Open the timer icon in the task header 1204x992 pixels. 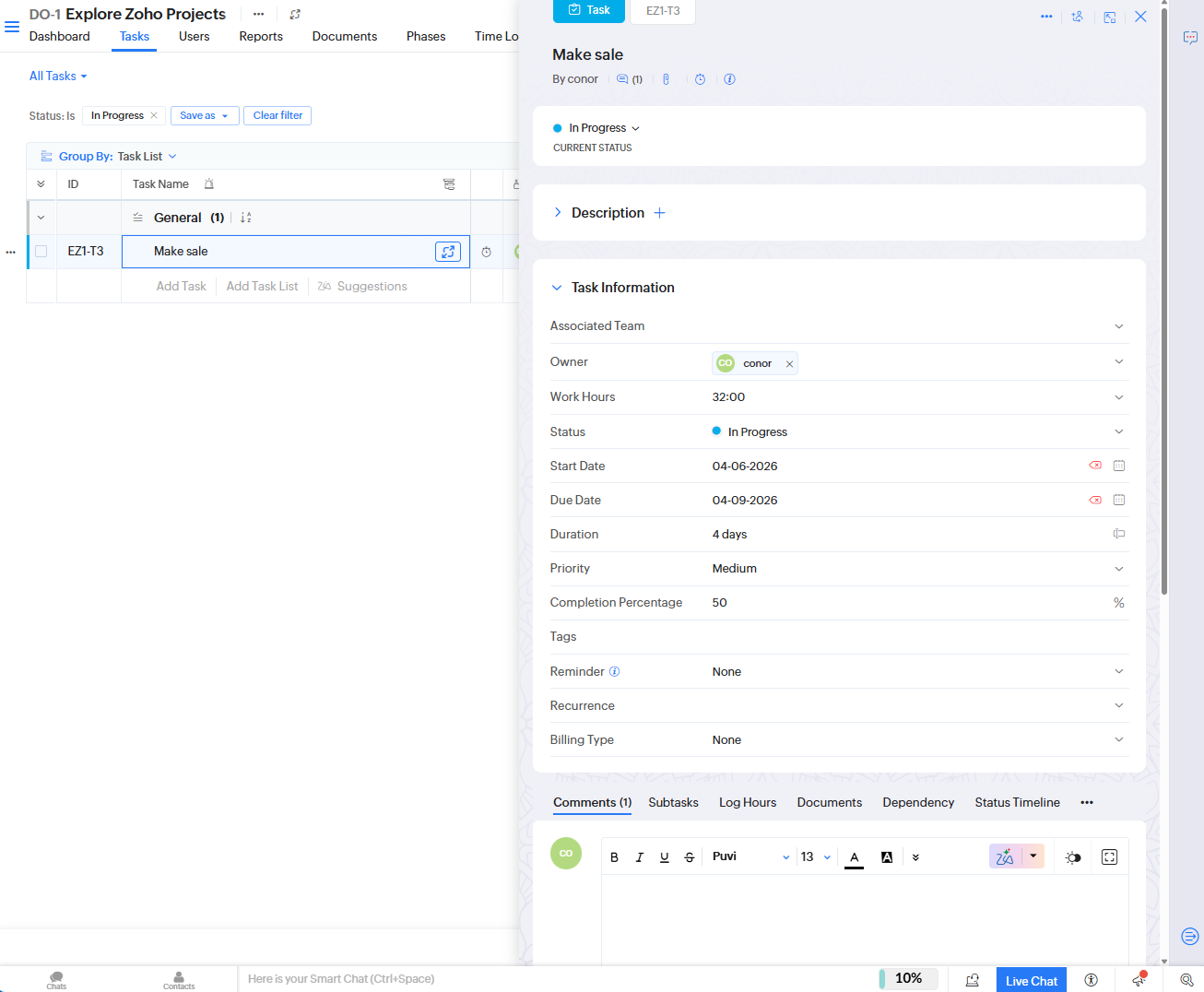pos(700,79)
